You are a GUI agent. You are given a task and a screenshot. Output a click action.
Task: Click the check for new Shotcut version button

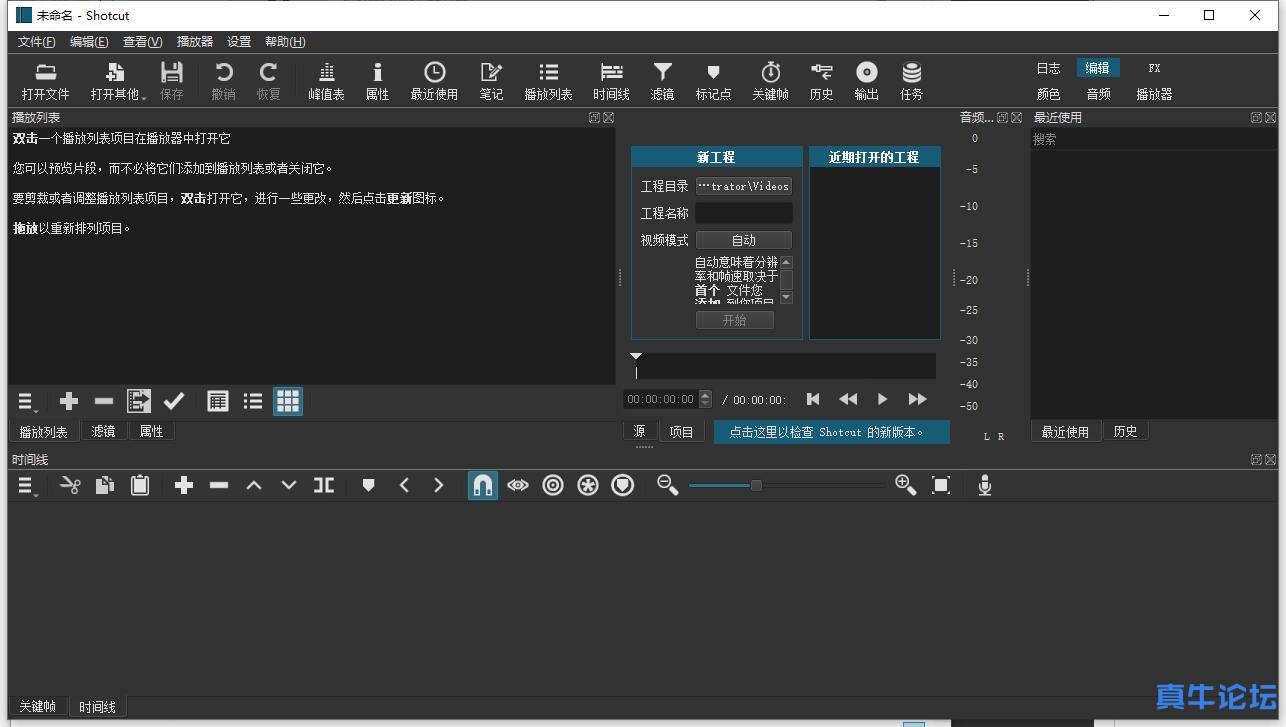tap(831, 432)
